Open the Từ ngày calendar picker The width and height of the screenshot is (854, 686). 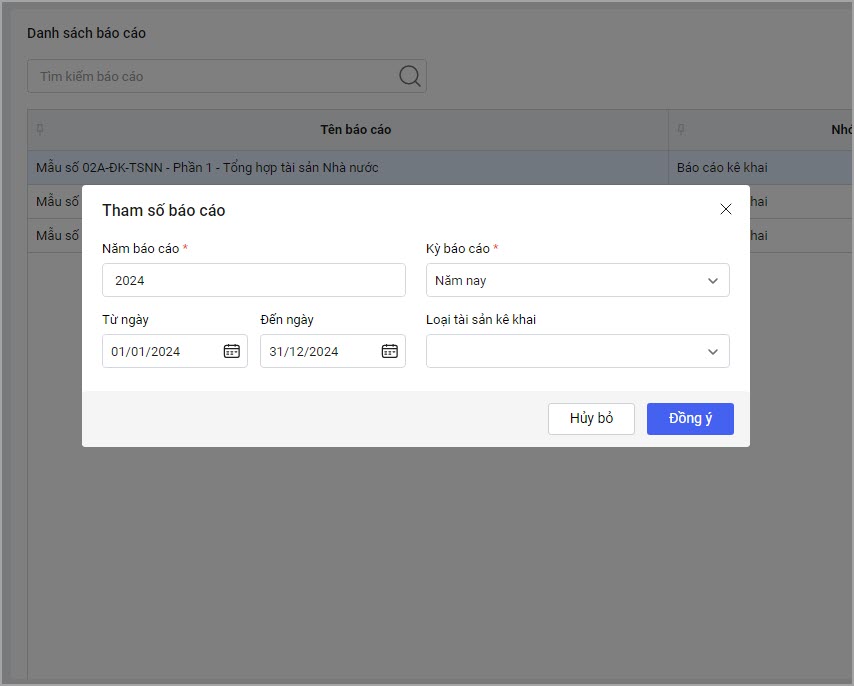pos(231,351)
